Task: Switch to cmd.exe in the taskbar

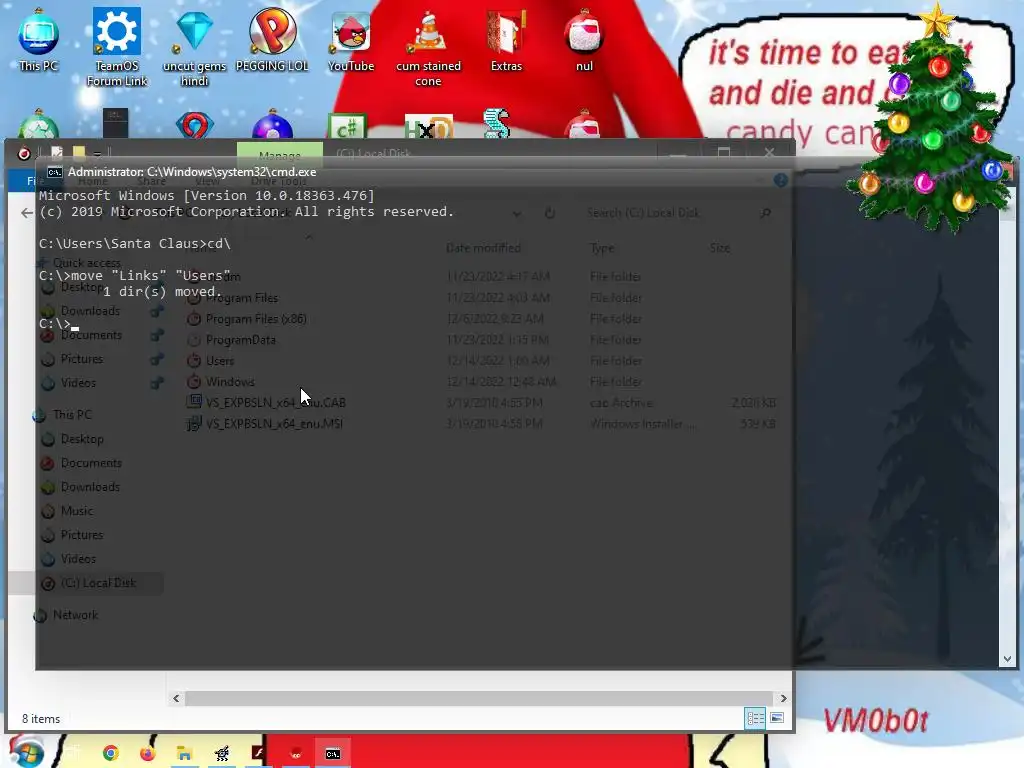Action: [333, 754]
